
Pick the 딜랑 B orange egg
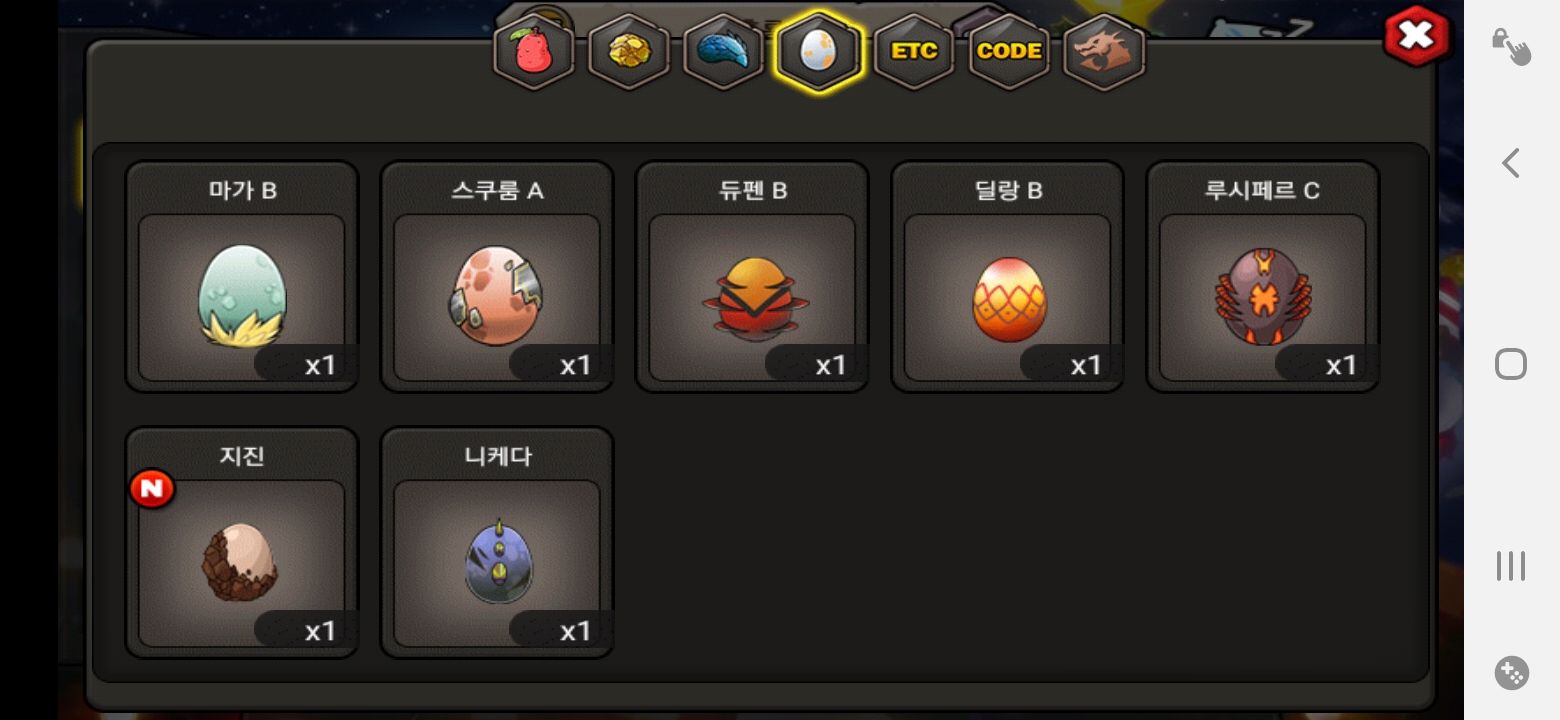(x=1008, y=277)
